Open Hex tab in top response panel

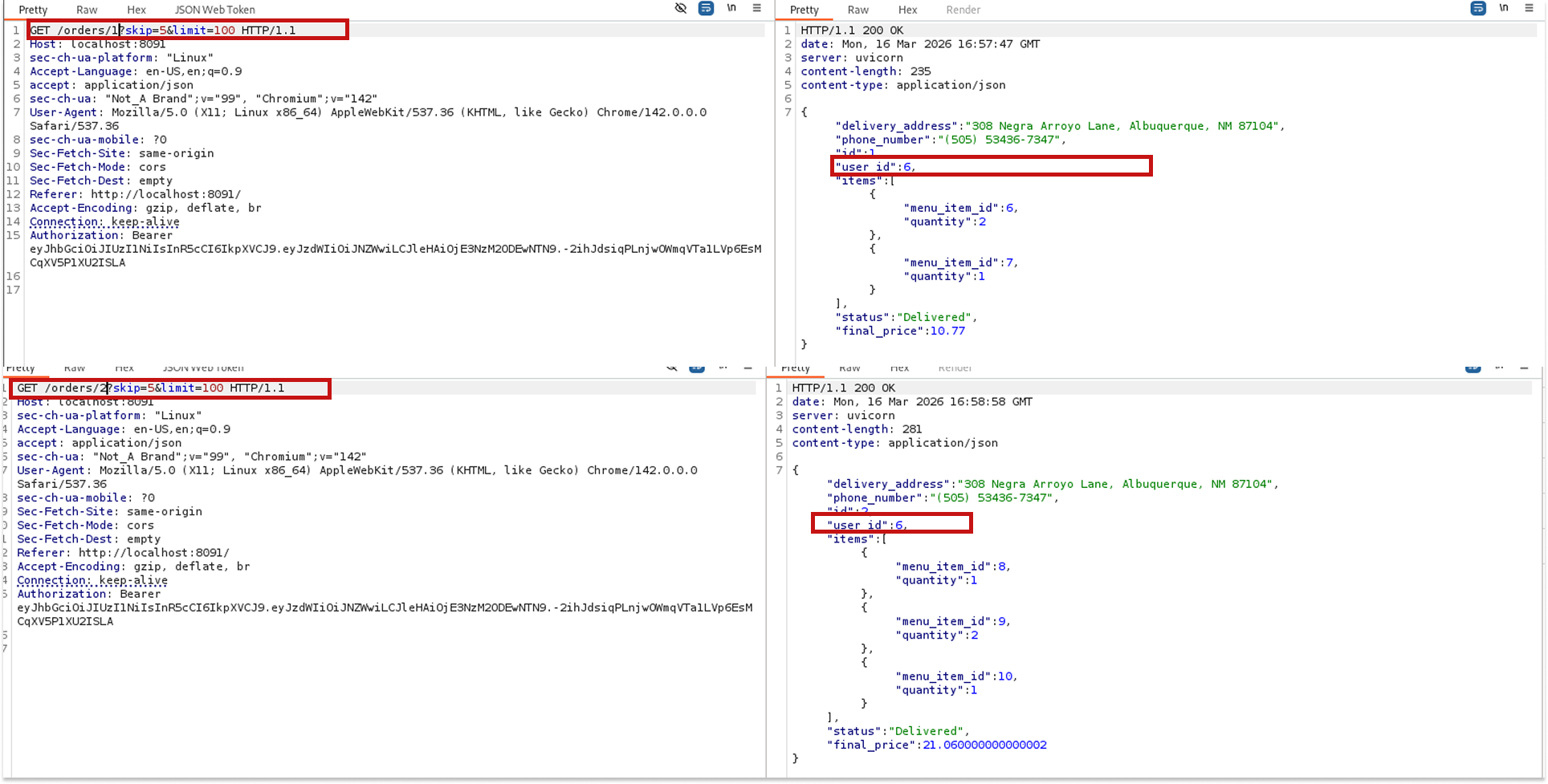coord(907,10)
